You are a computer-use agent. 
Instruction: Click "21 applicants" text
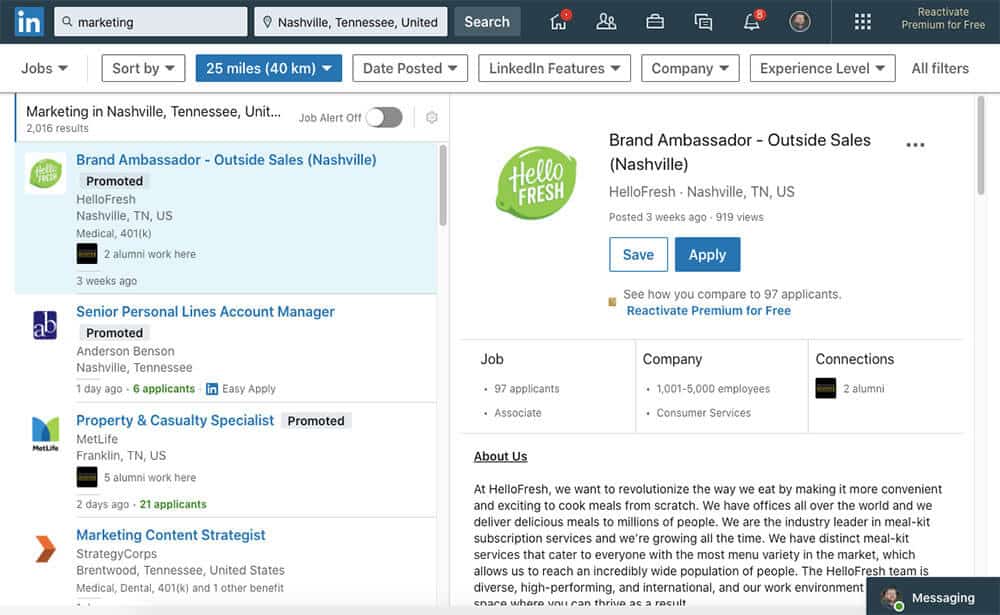click(173, 504)
